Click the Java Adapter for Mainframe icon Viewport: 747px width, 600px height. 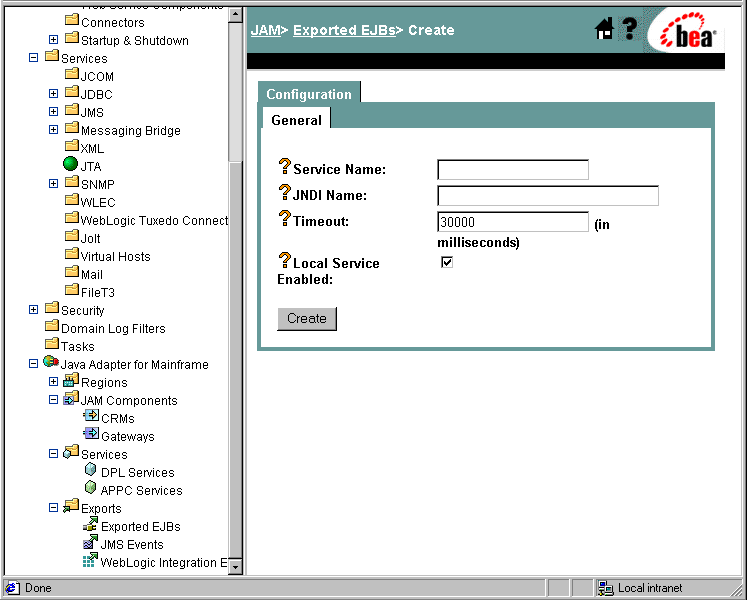point(50,361)
